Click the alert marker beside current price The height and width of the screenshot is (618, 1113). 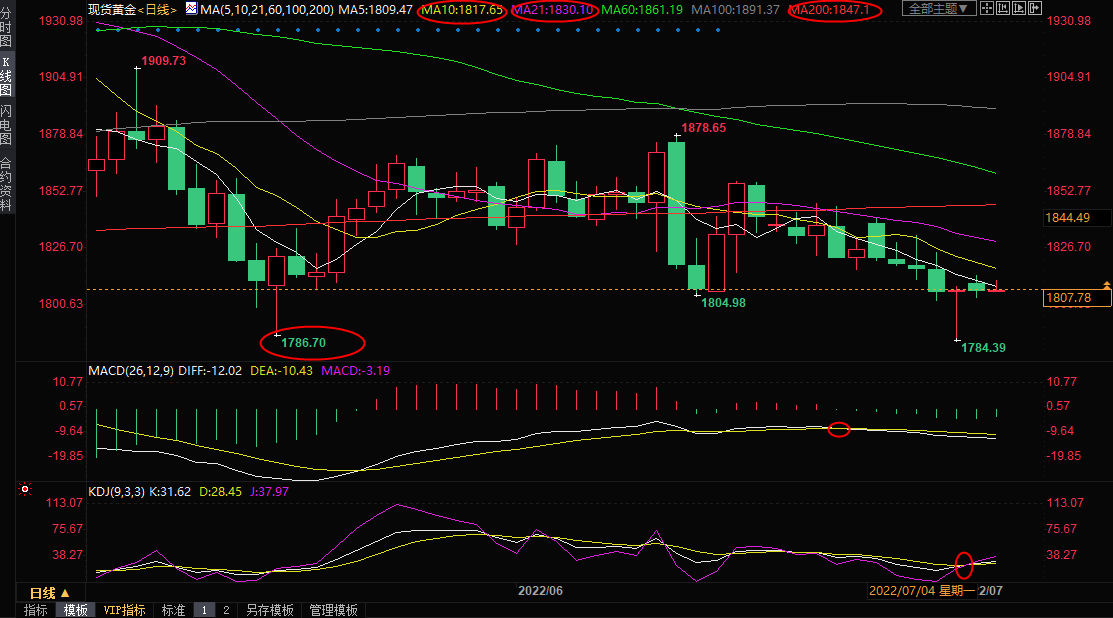(1104, 285)
